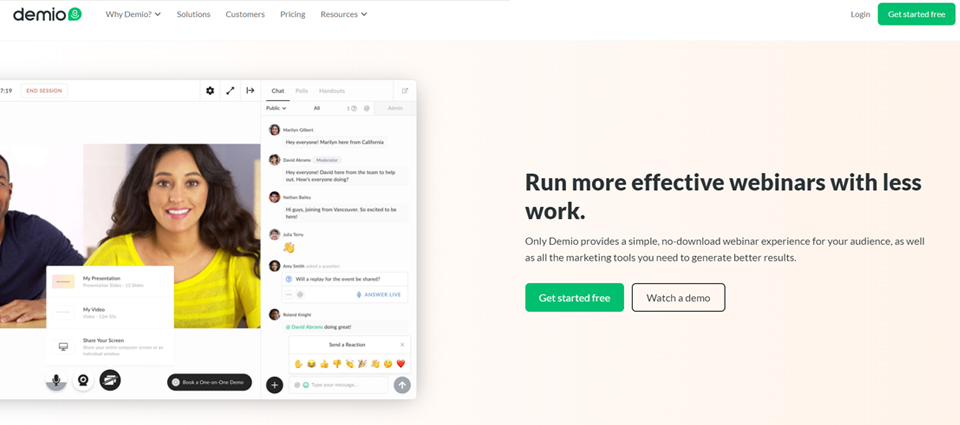Open the settings gear in webinar toolbar
The width and height of the screenshot is (960, 425).
click(210, 91)
